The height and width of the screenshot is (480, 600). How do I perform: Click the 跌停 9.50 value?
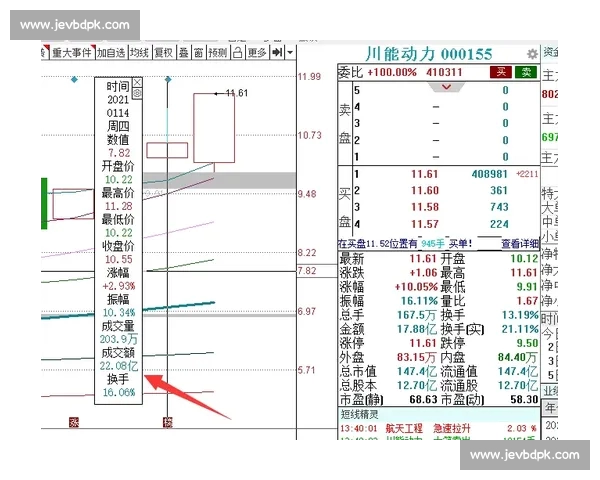click(x=527, y=343)
